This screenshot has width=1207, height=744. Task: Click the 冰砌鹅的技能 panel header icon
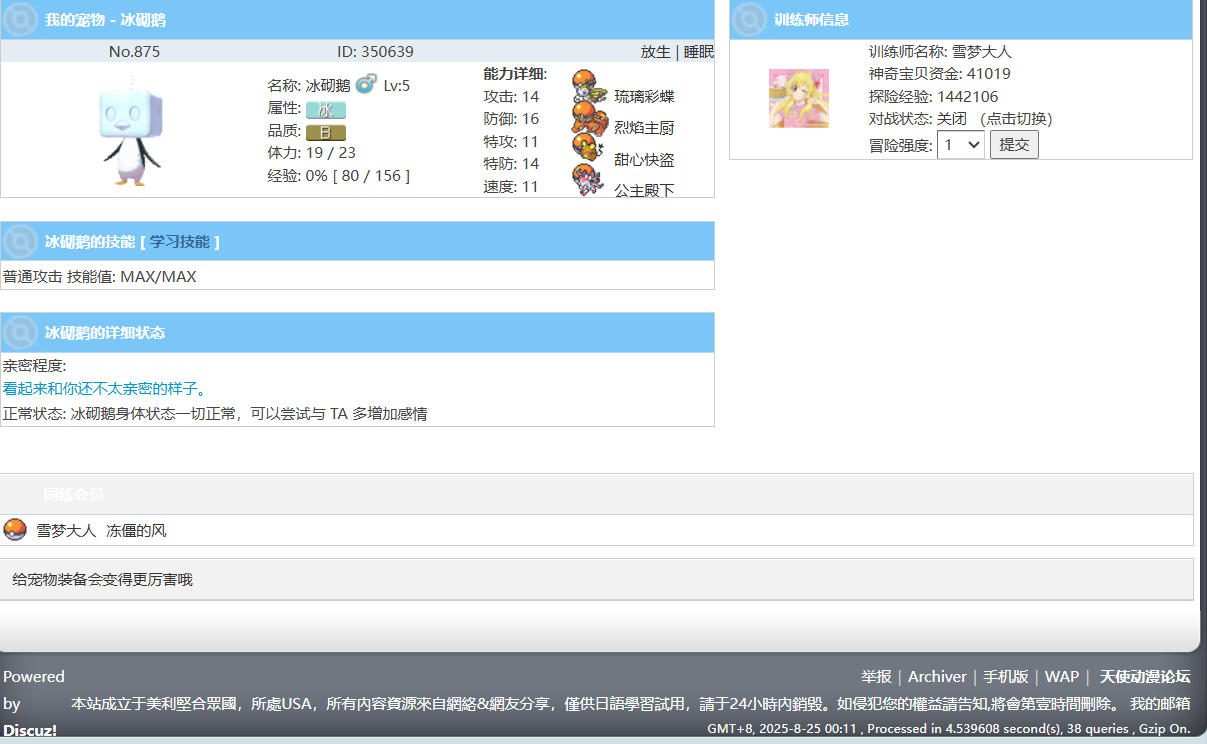pyautogui.click(x=21, y=241)
